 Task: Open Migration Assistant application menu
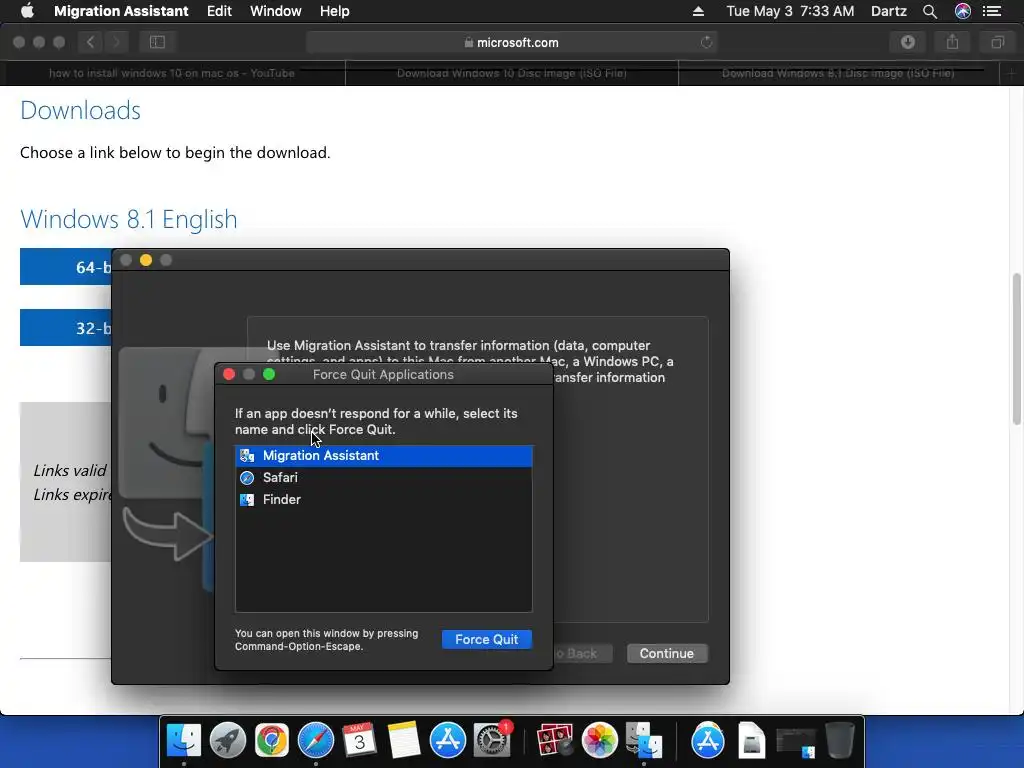point(121,11)
